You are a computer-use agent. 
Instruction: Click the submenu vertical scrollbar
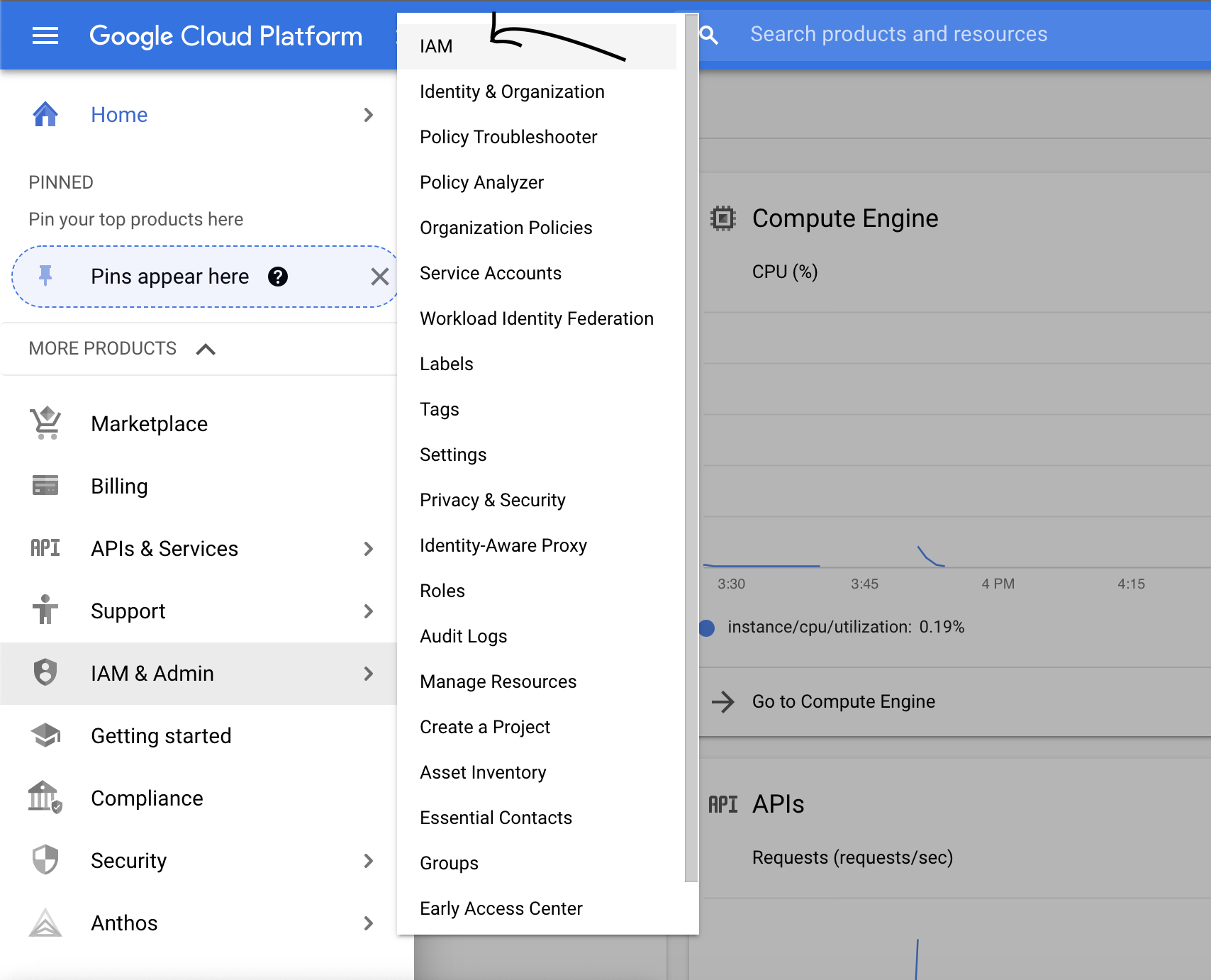[x=691, y=454]
